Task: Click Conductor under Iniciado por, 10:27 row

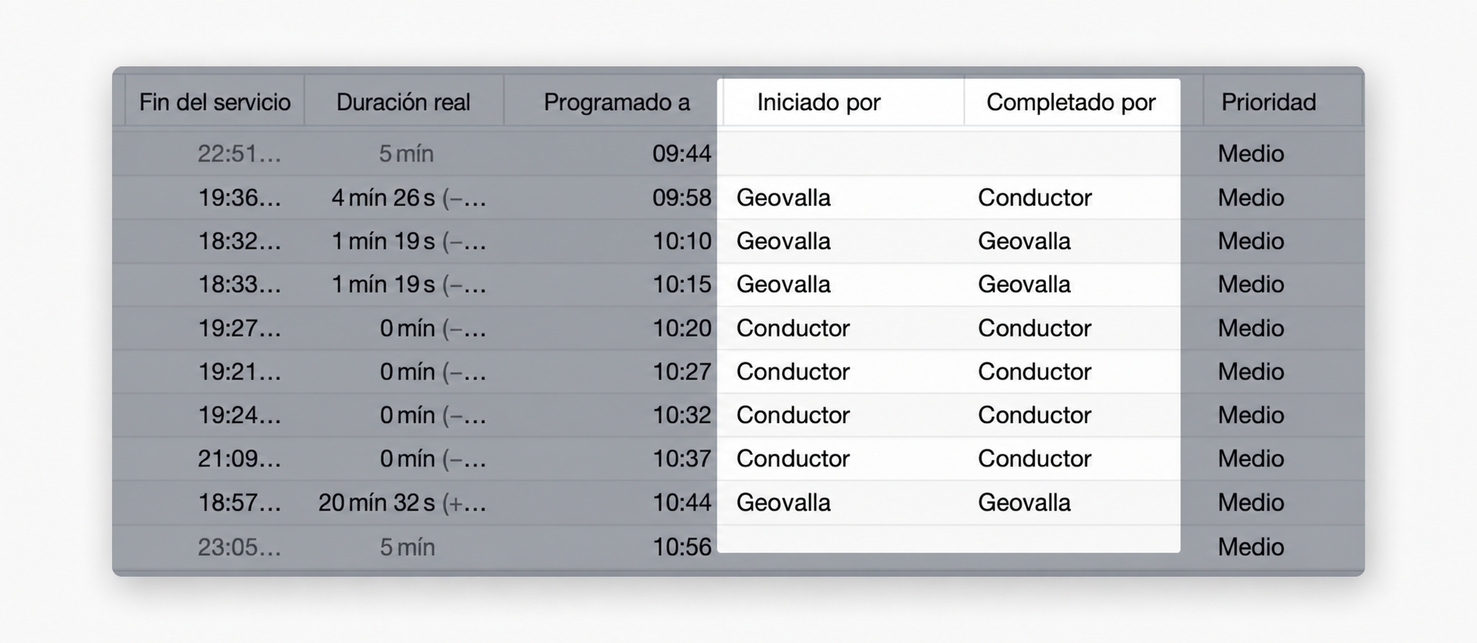Action: 793,371
